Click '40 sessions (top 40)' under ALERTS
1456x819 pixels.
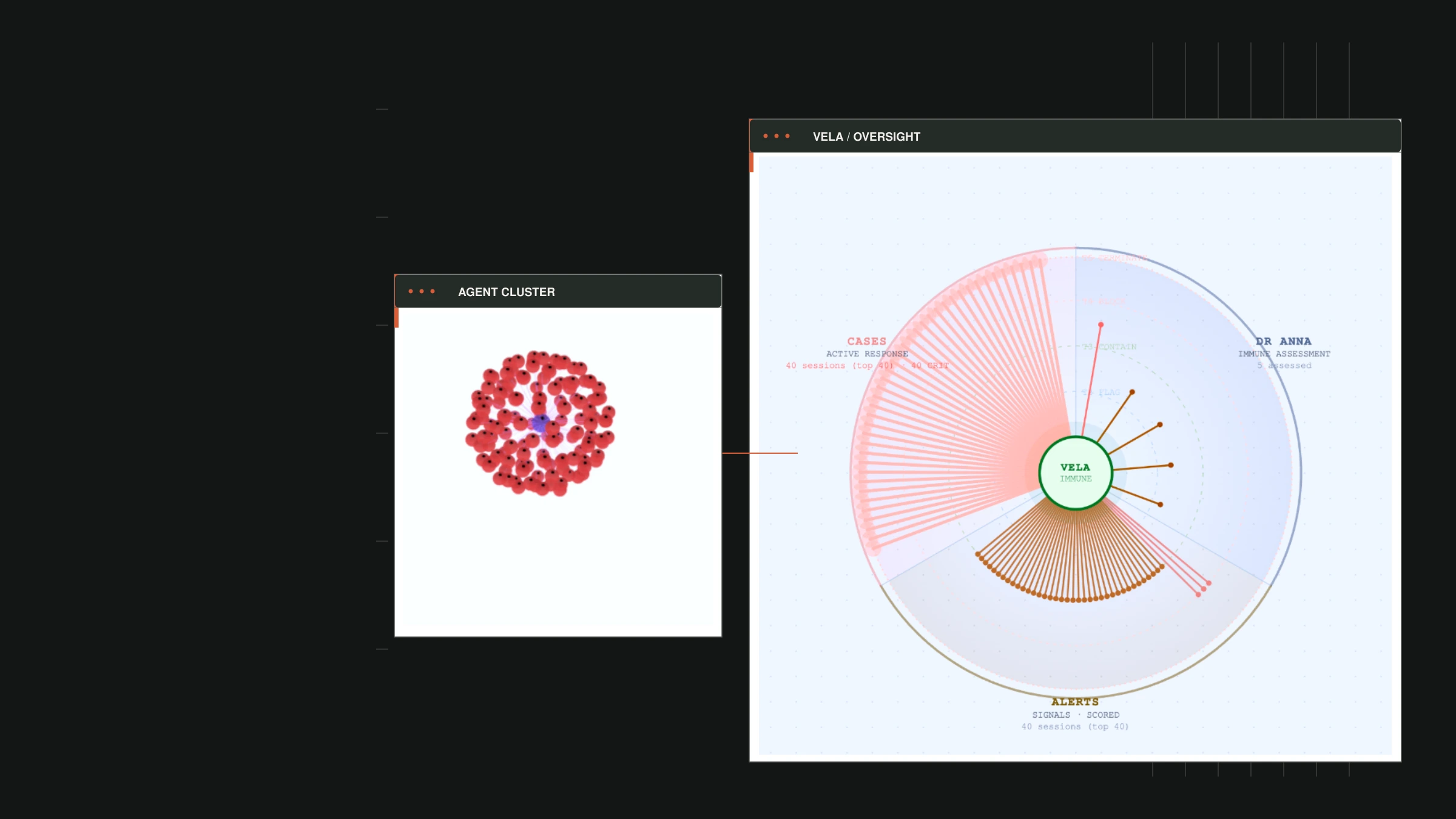pos(1075,726)
